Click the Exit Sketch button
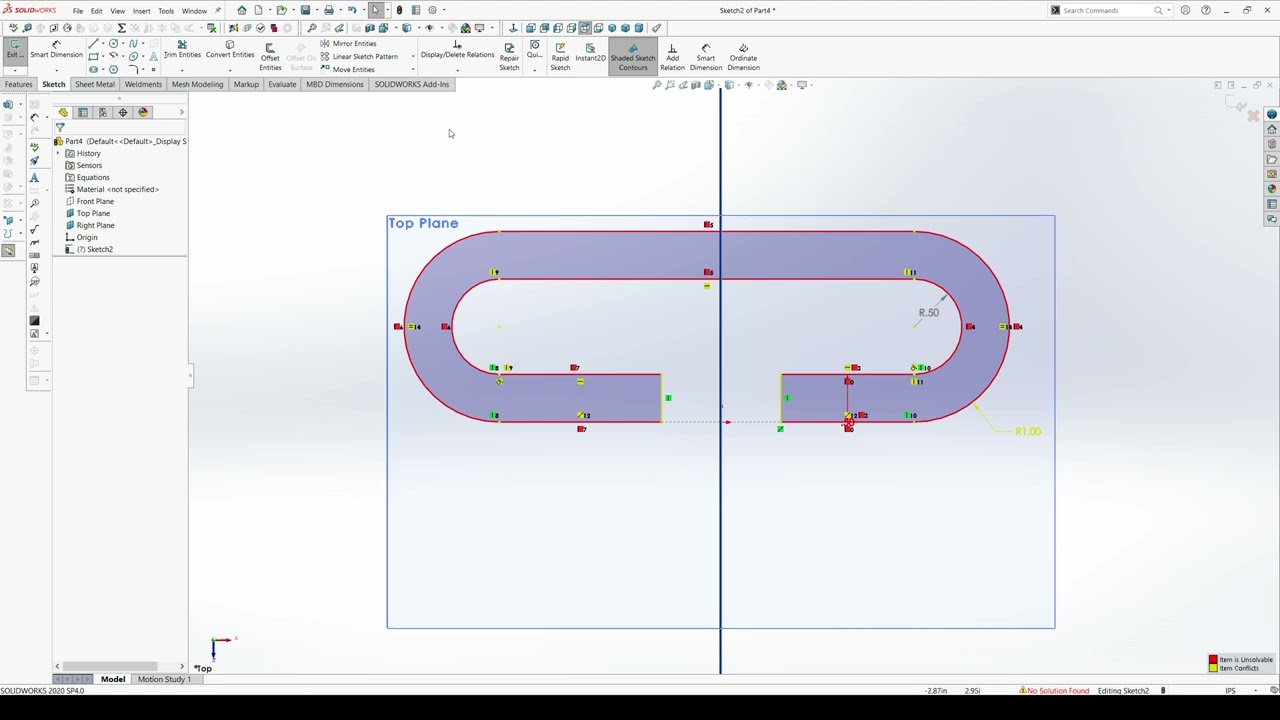The height and width of the screenshot is (720, 1280). click(x=14, y=50)
